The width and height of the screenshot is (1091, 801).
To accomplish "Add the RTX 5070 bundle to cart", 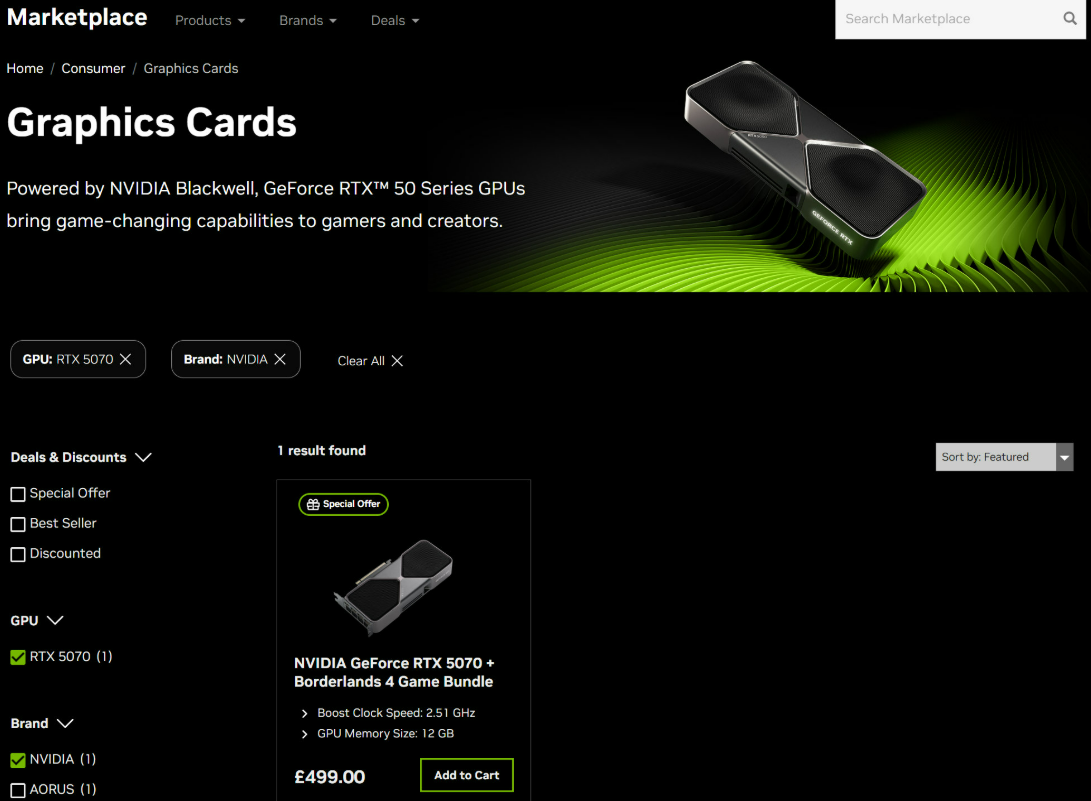I will [x=467, y=775].
